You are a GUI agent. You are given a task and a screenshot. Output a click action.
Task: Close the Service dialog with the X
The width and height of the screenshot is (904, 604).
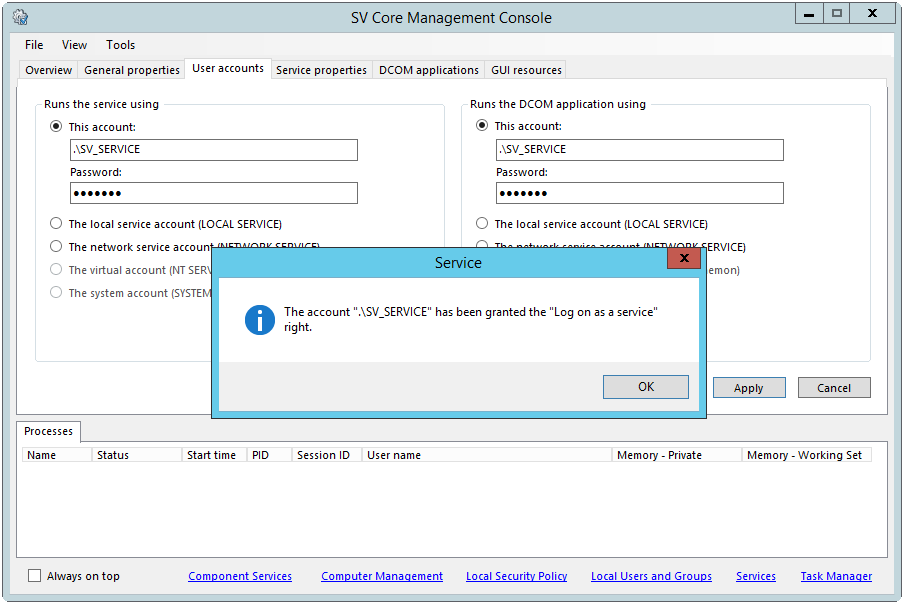coord(684,258)
